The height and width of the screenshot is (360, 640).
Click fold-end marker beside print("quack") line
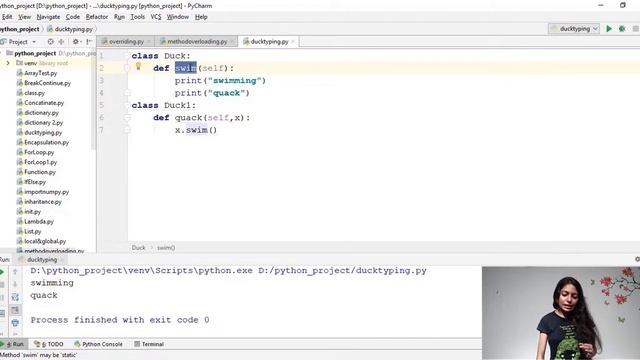pos(127,93)
